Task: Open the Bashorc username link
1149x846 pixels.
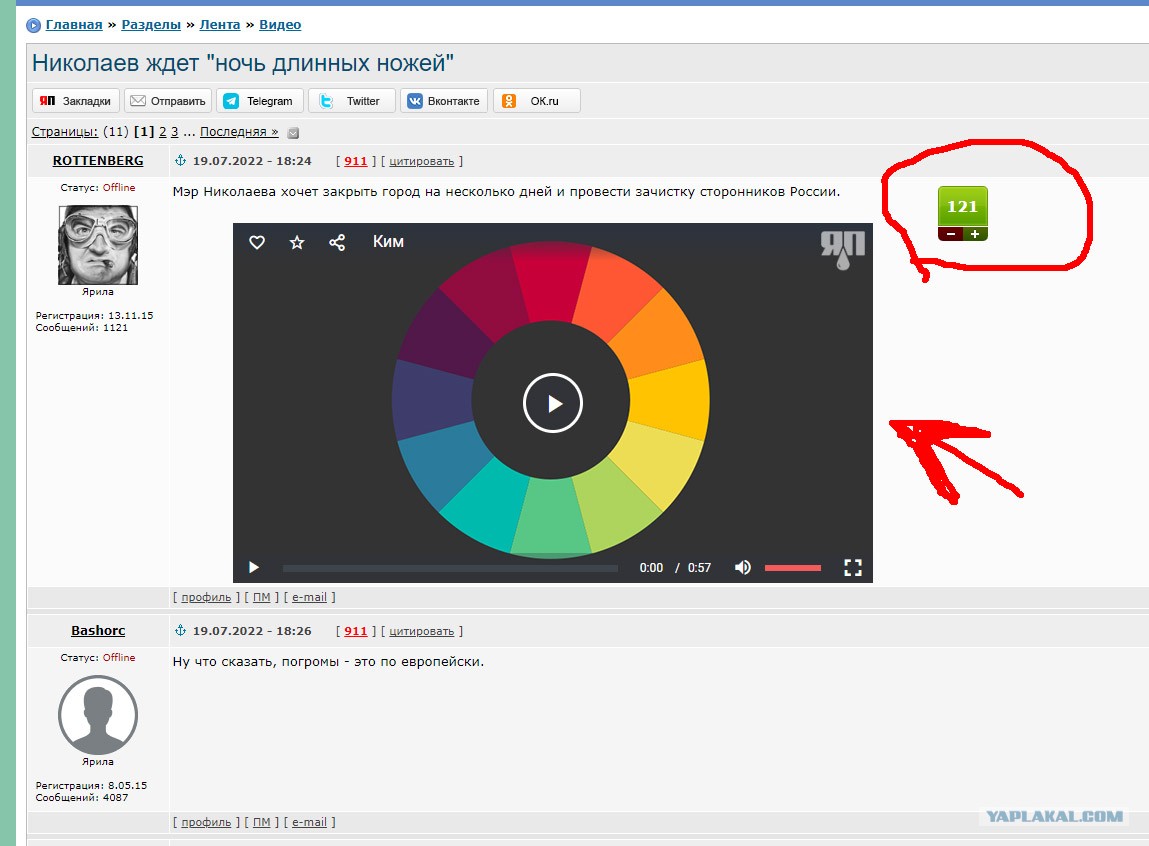Action: coord(98,631)
